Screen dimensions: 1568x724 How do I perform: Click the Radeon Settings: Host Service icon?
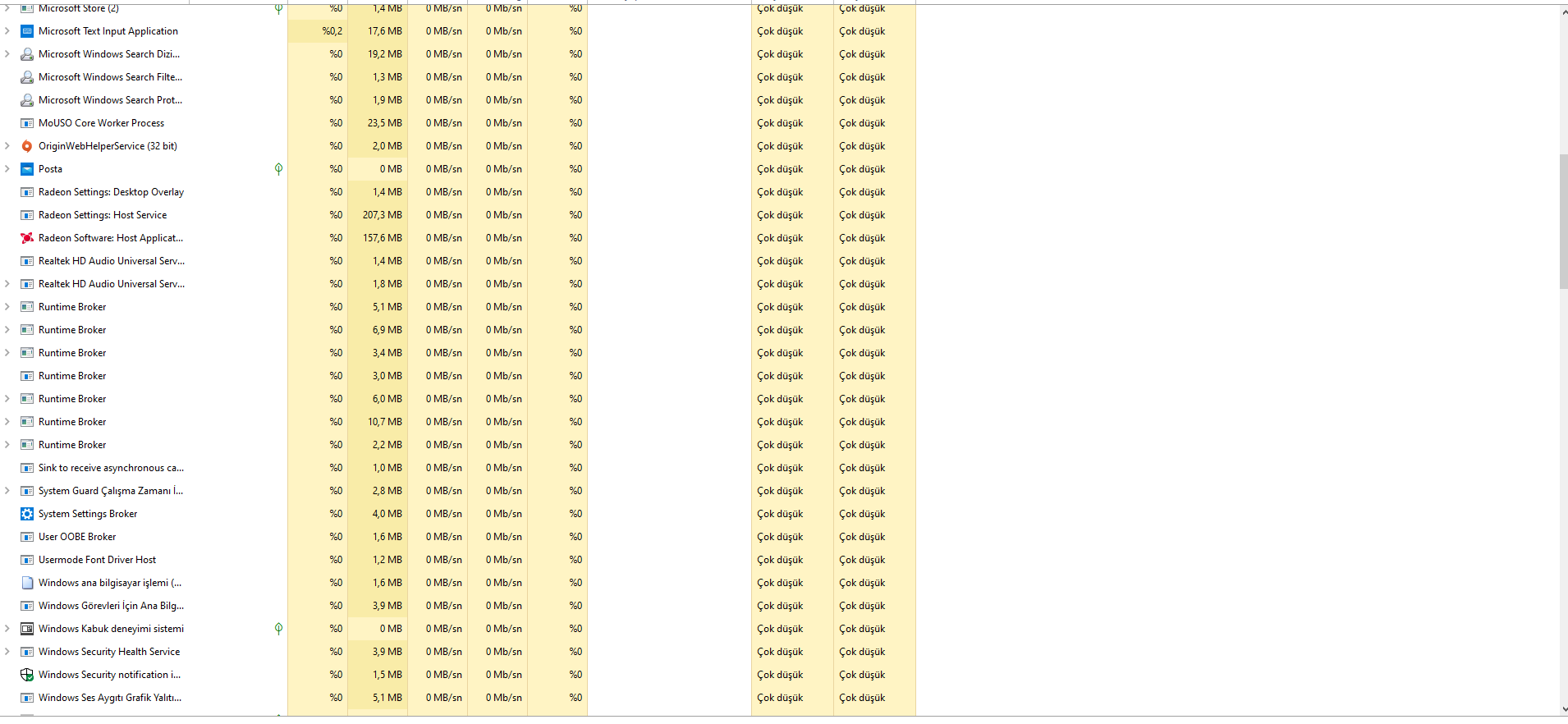(27, 215)
